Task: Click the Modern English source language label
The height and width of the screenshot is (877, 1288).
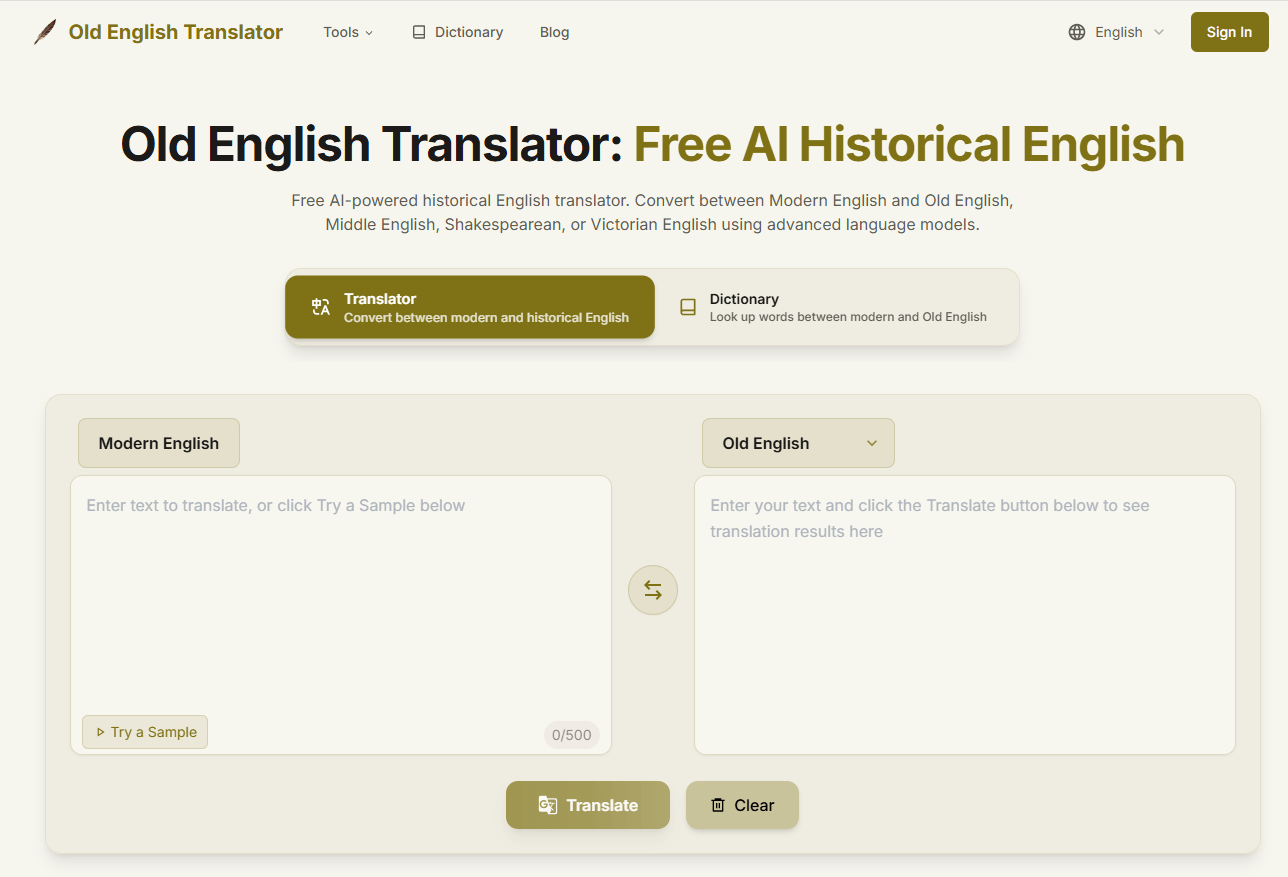Action: point(159,443)
